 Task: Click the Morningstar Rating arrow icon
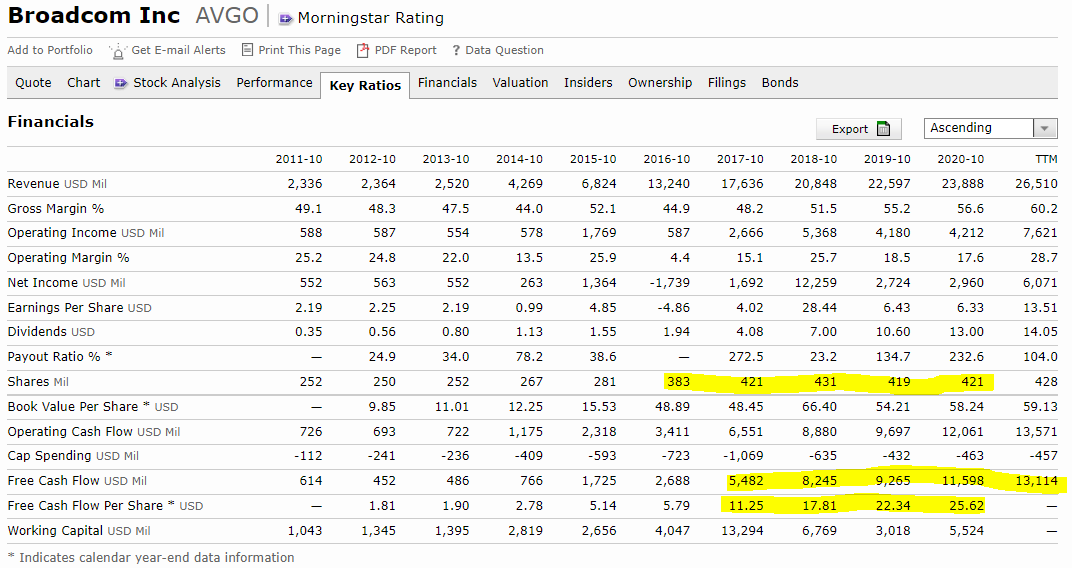286,18
